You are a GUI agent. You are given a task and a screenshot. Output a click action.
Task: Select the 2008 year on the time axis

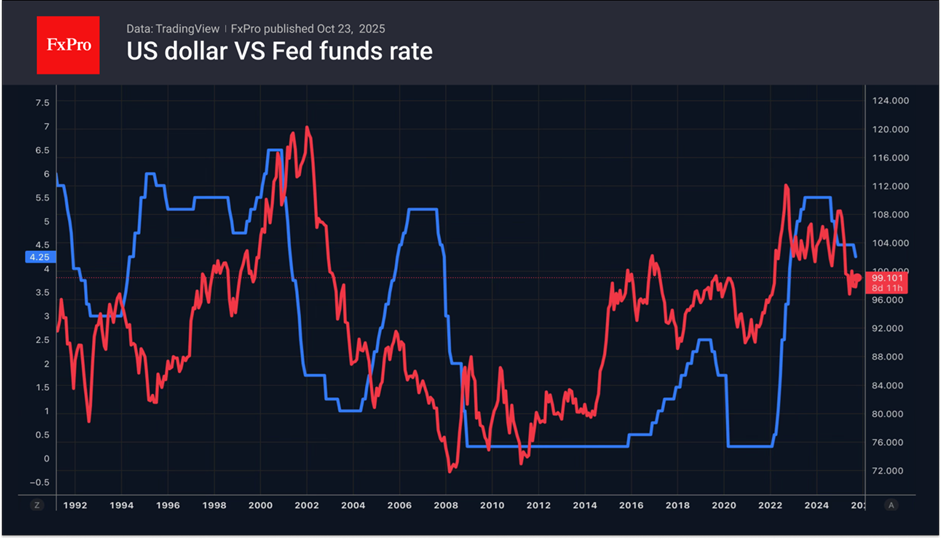(445, 505)
